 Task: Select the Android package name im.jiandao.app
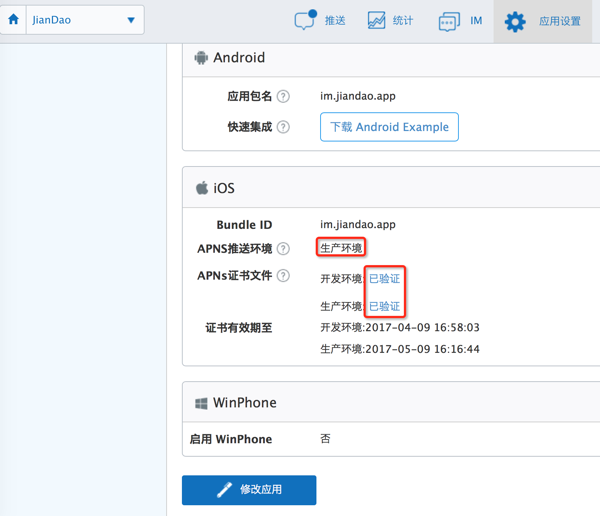[x=358, y=96]
